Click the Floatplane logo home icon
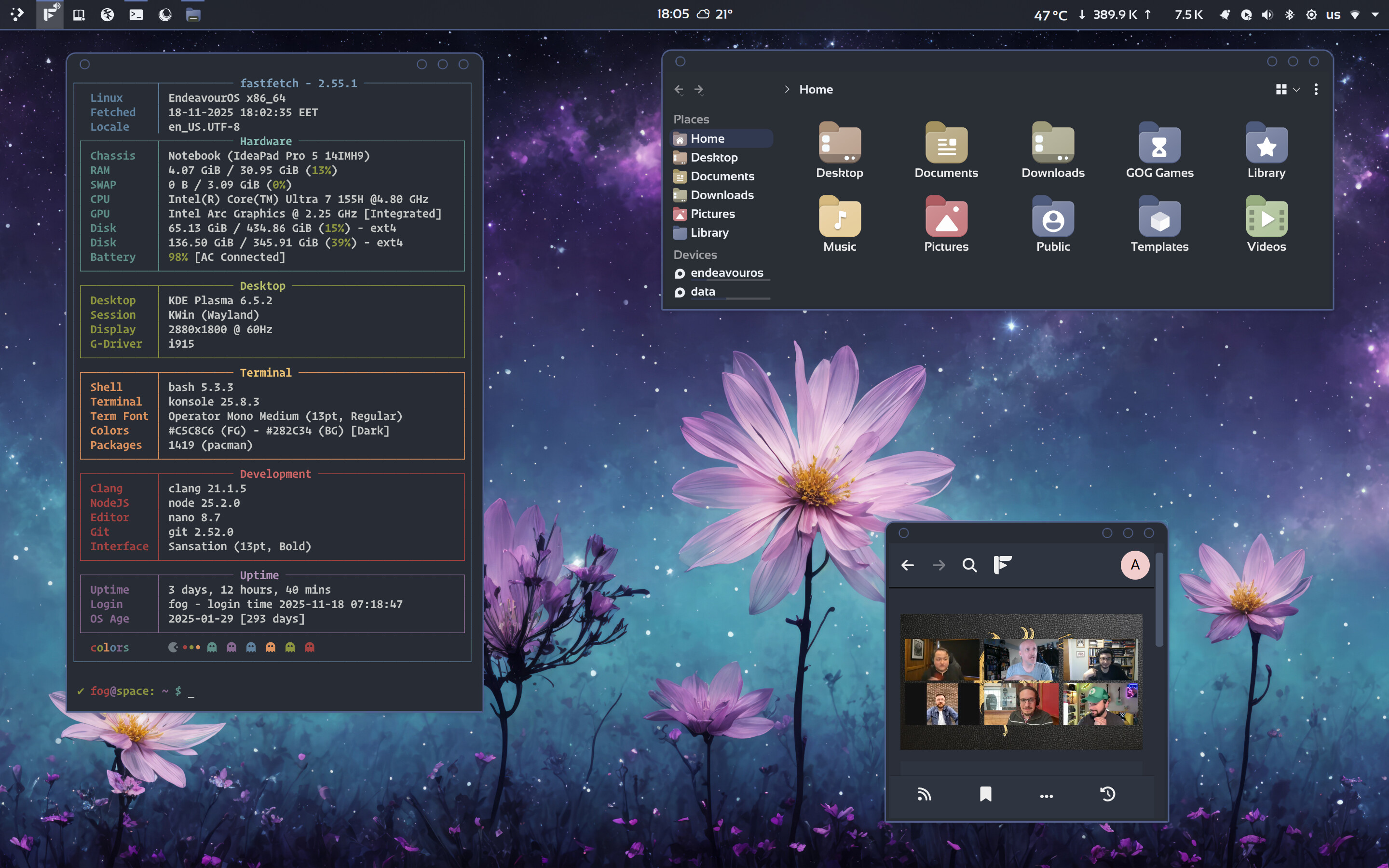Viewport: 1389px width, 868px height. click(1002, 566)
